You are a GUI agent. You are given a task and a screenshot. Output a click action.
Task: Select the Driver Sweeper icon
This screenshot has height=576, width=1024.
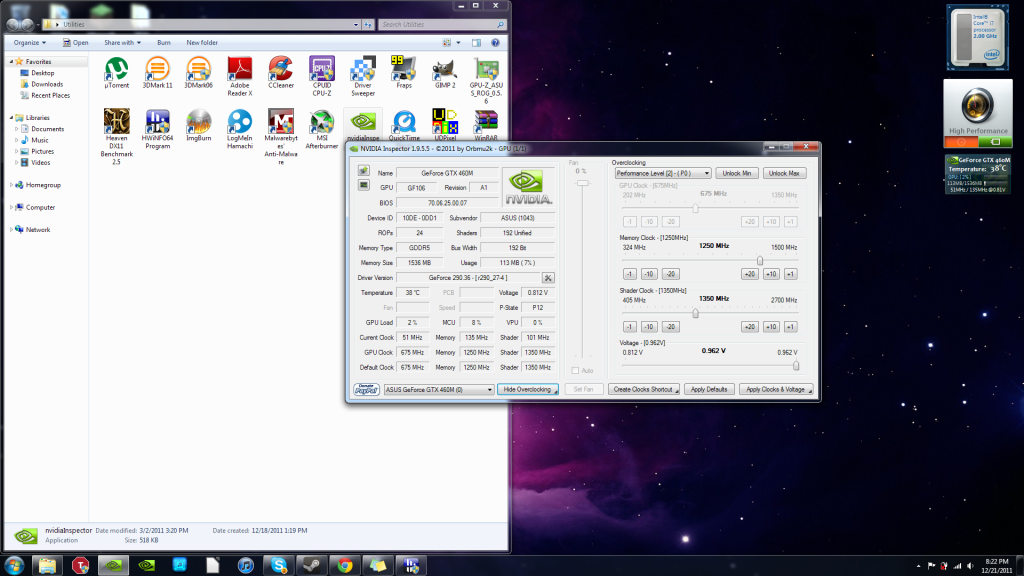363,76
